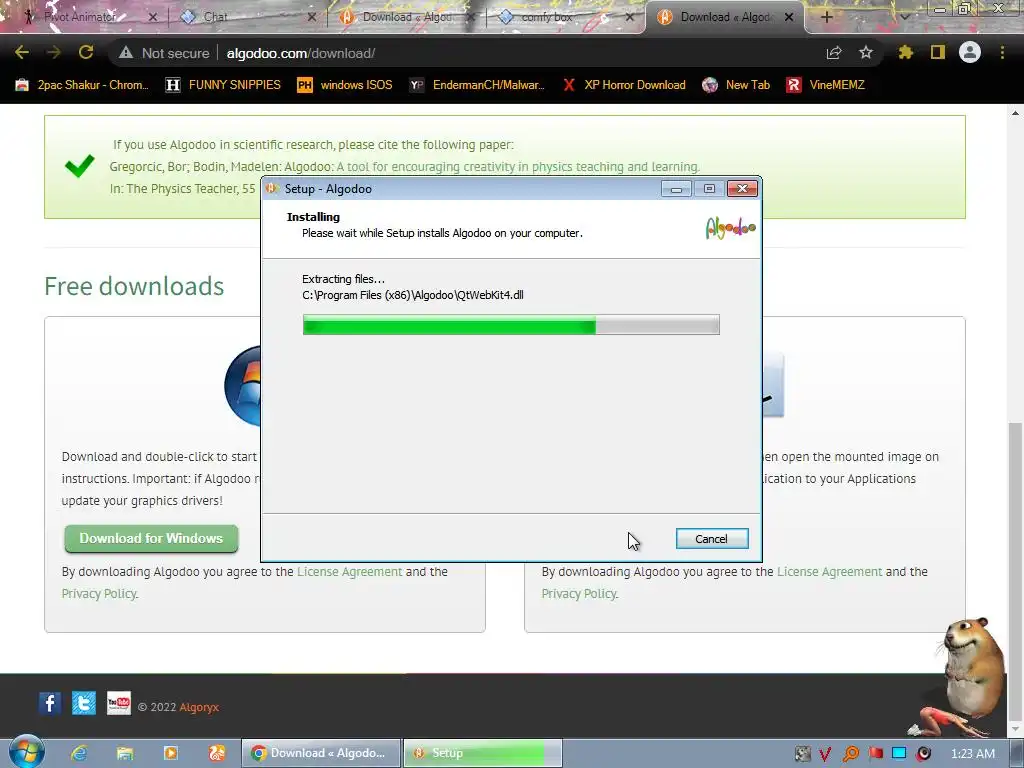
Task: Click the Algodoo logo in setup dialog
Action: (730, 228)
